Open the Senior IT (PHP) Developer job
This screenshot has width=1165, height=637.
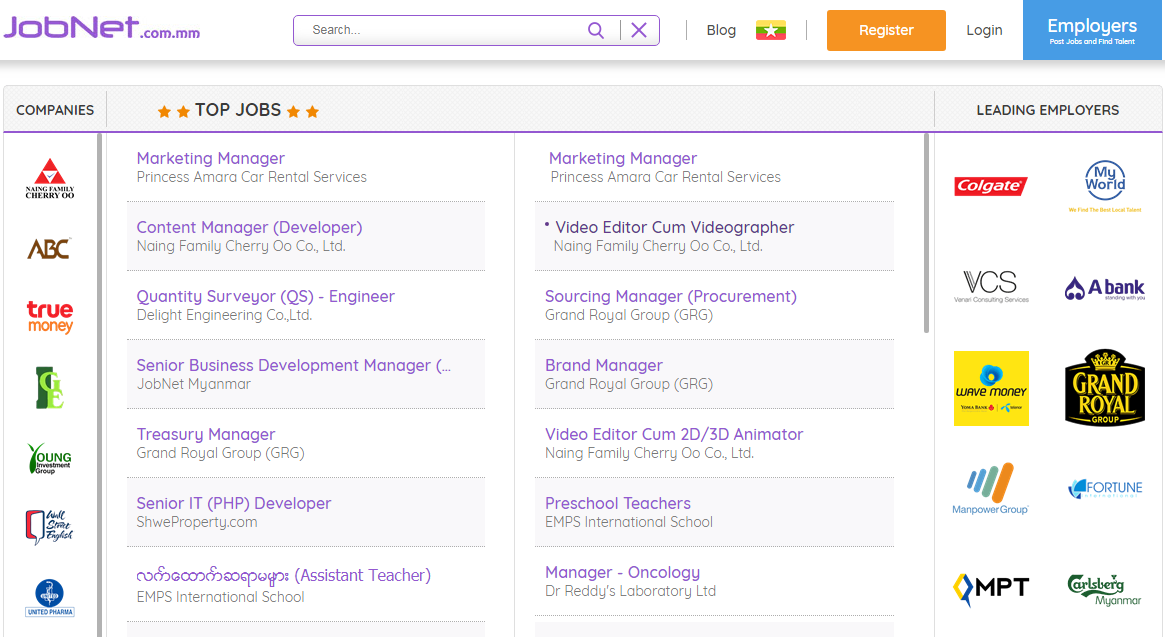tap(233, 503)
